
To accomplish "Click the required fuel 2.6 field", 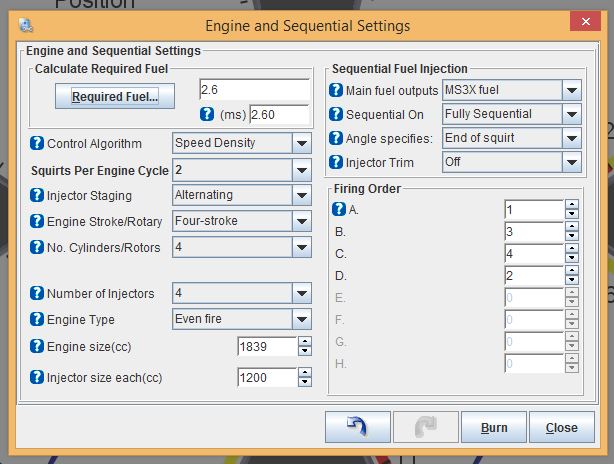I will [255, 90].
